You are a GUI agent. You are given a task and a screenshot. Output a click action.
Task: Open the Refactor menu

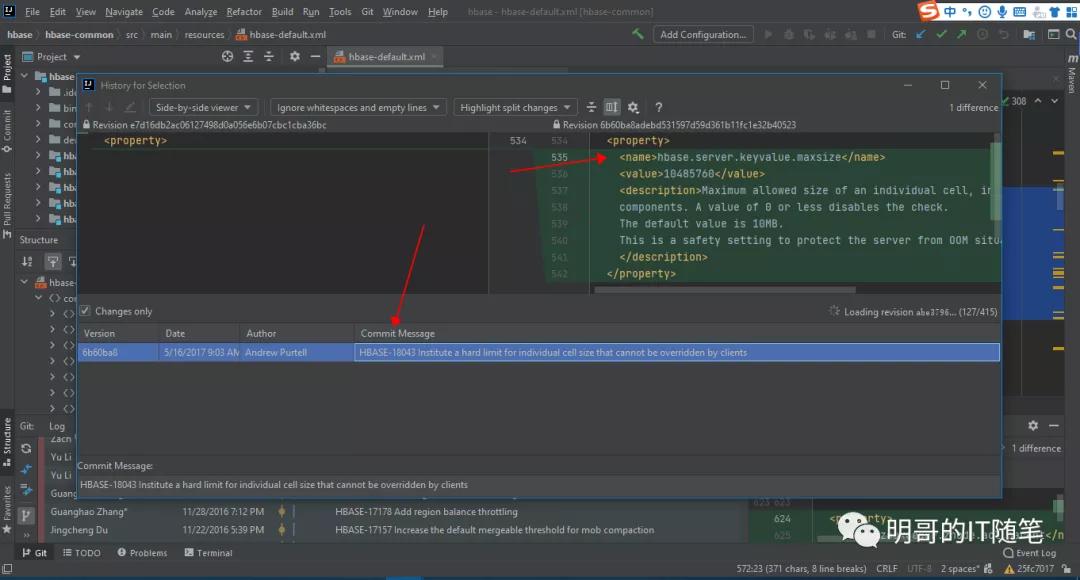[x=244, y=12]
